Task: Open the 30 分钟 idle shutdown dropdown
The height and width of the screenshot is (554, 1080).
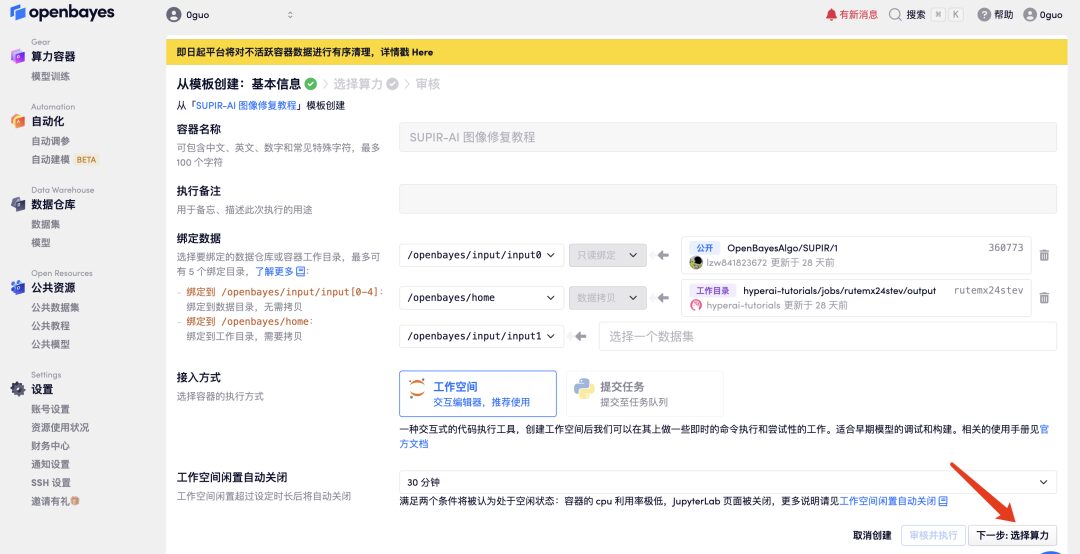Action: pyautogui.click(x=727, y=482)
